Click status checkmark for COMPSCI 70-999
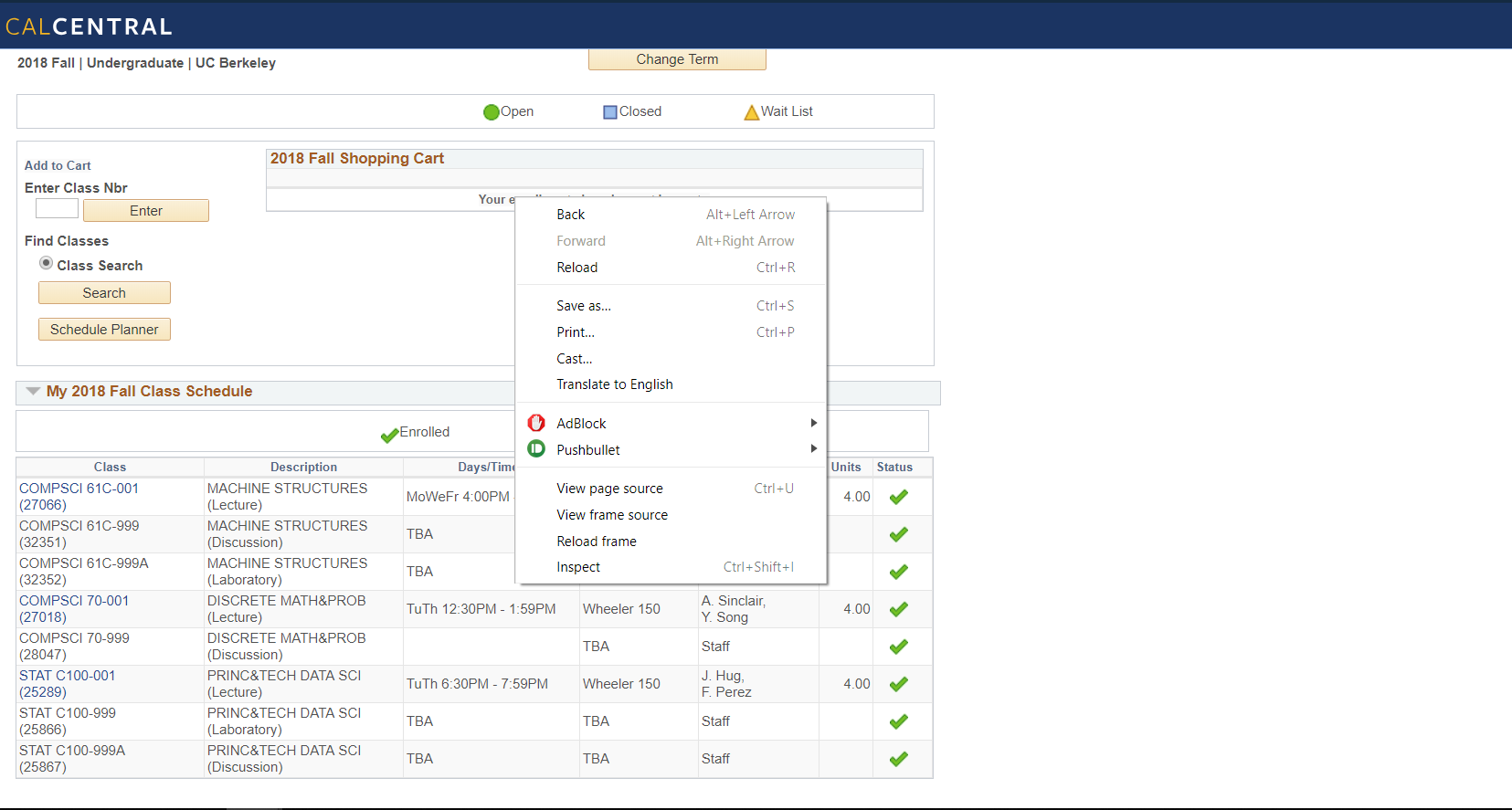1512x810 pixels. [x=899, y=647]
